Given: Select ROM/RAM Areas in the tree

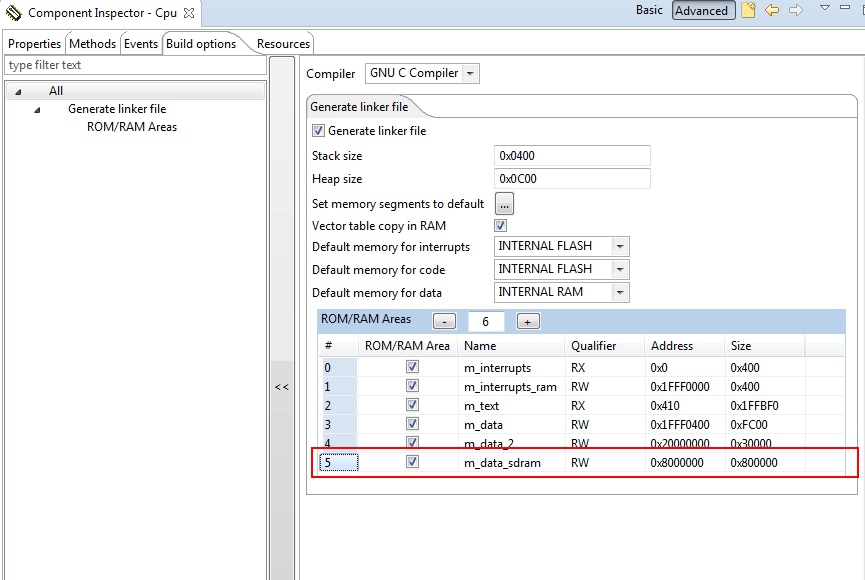Looking at the screenshot, I should 132,127.
